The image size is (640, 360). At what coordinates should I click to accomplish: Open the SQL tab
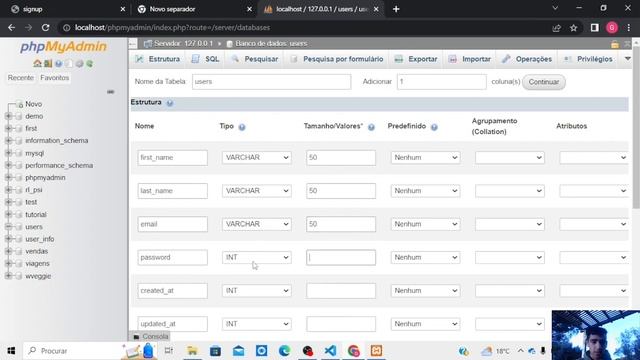click(206, 59)
